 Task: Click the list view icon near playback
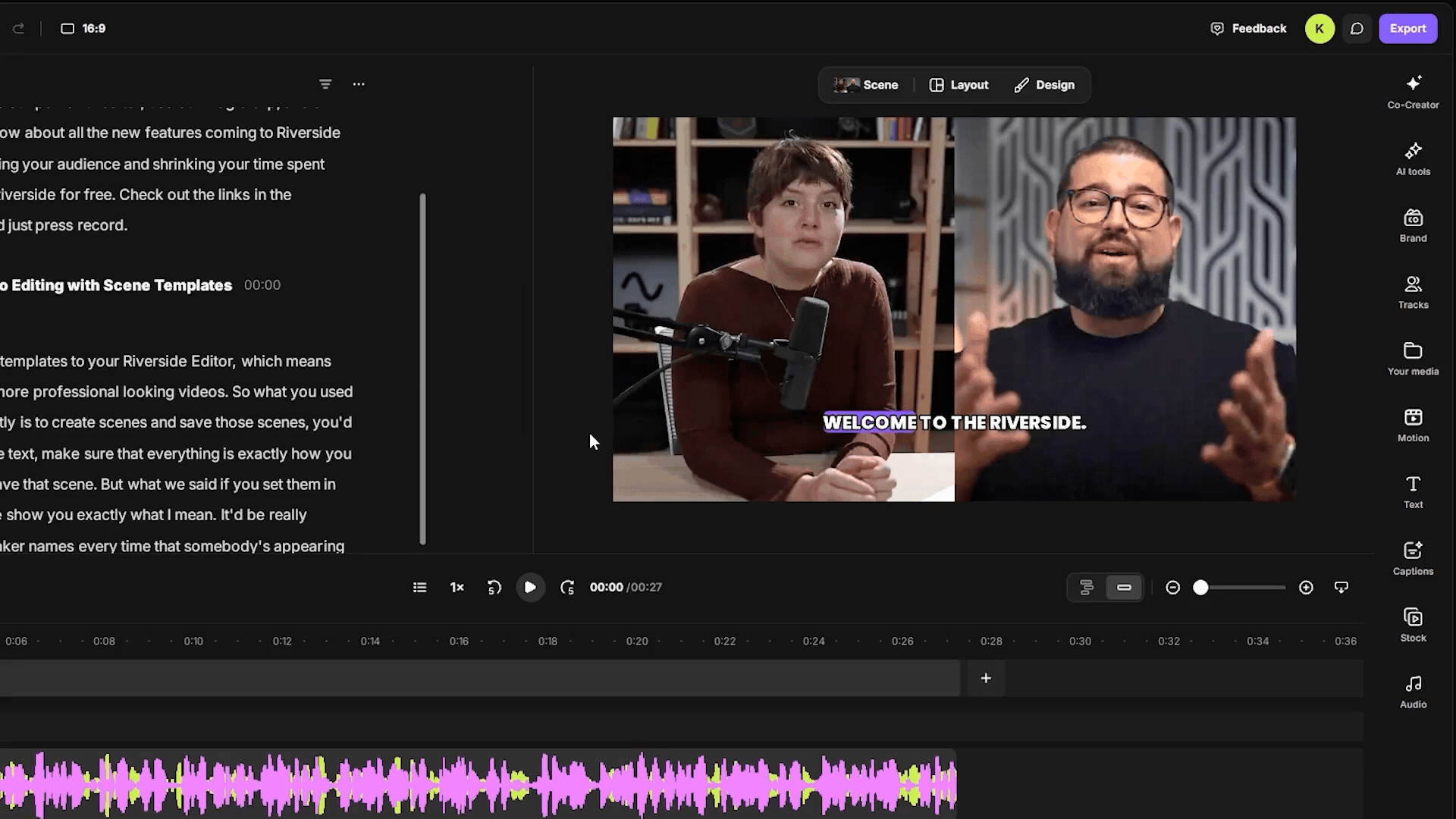419,588
